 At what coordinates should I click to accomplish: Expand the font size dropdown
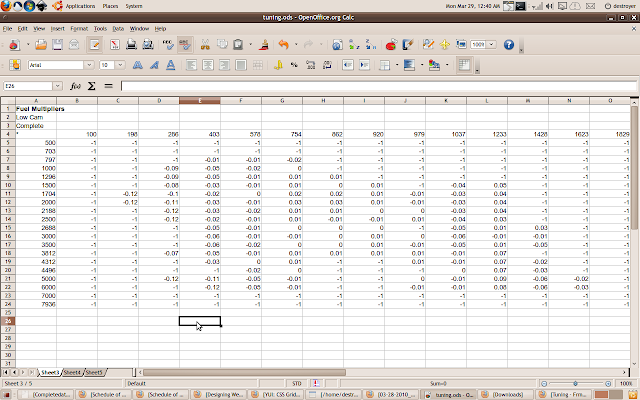(x=120, y=65)
